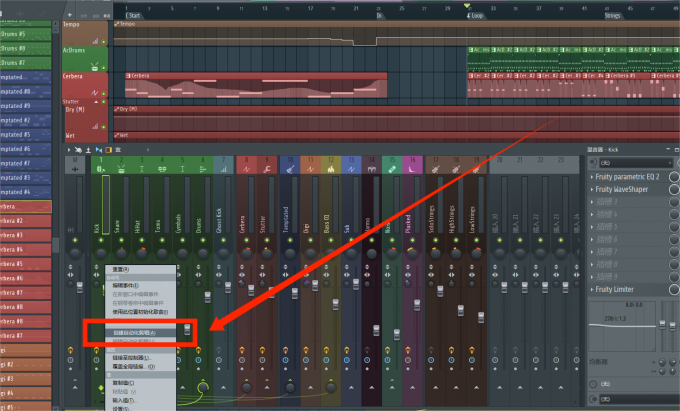Click the Digi track icon on insert 11
The height and width of the screenshot is (411, 680).
311,169
